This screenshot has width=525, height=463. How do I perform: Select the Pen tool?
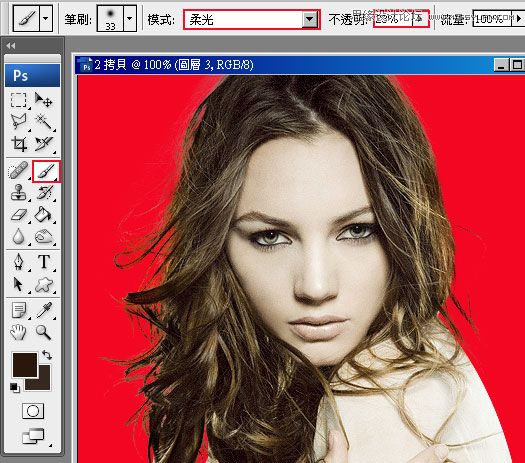pyautogui.click(x=18, y=262)
